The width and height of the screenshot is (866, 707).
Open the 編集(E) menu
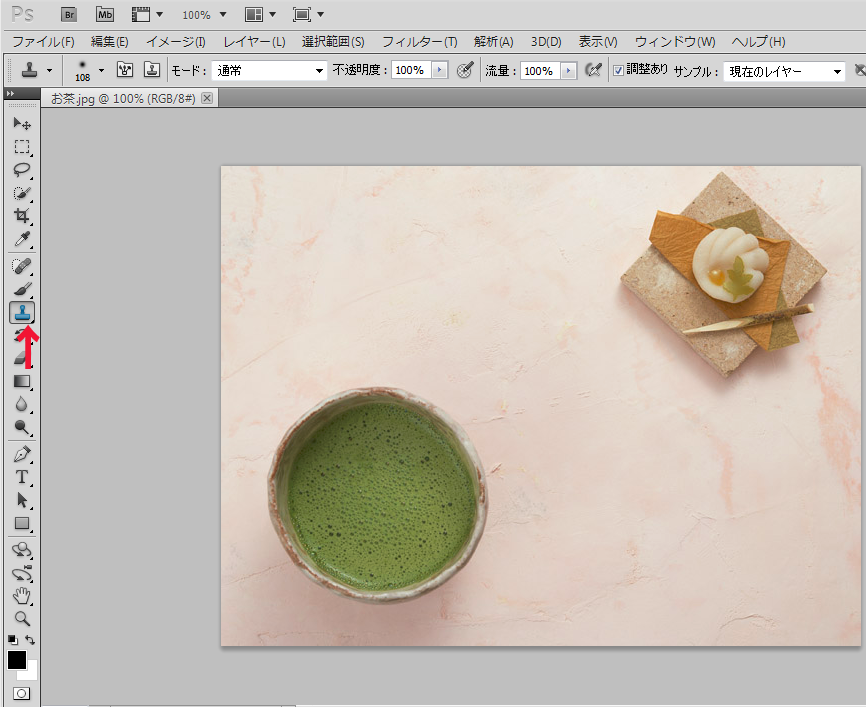point(109,42)
